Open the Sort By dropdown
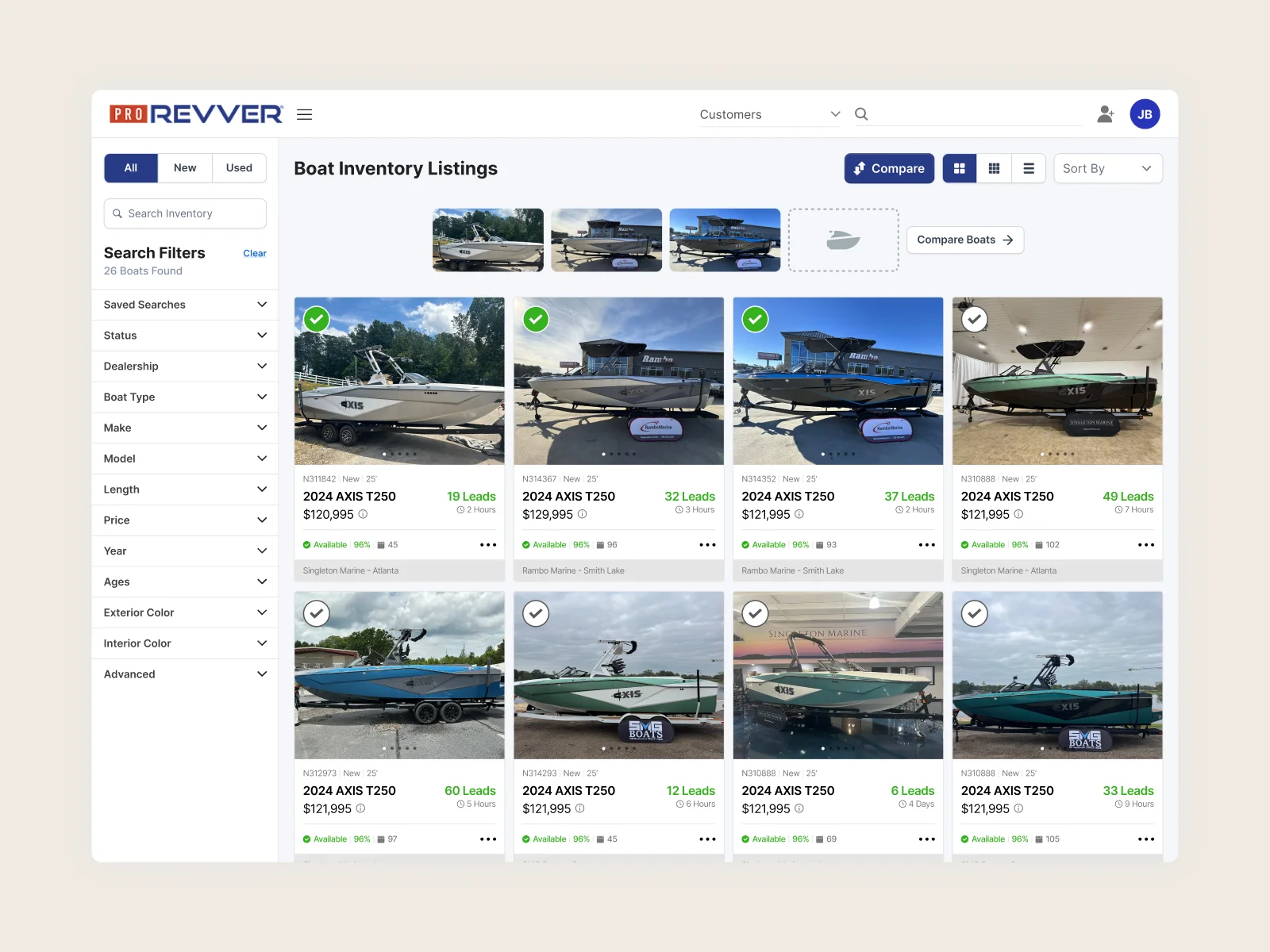The image size is (1270, 952). [1107, 168]
